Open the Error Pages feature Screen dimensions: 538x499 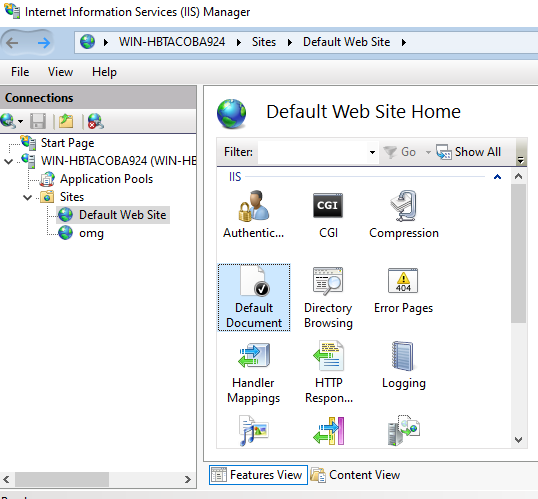[x=403, y=291]
